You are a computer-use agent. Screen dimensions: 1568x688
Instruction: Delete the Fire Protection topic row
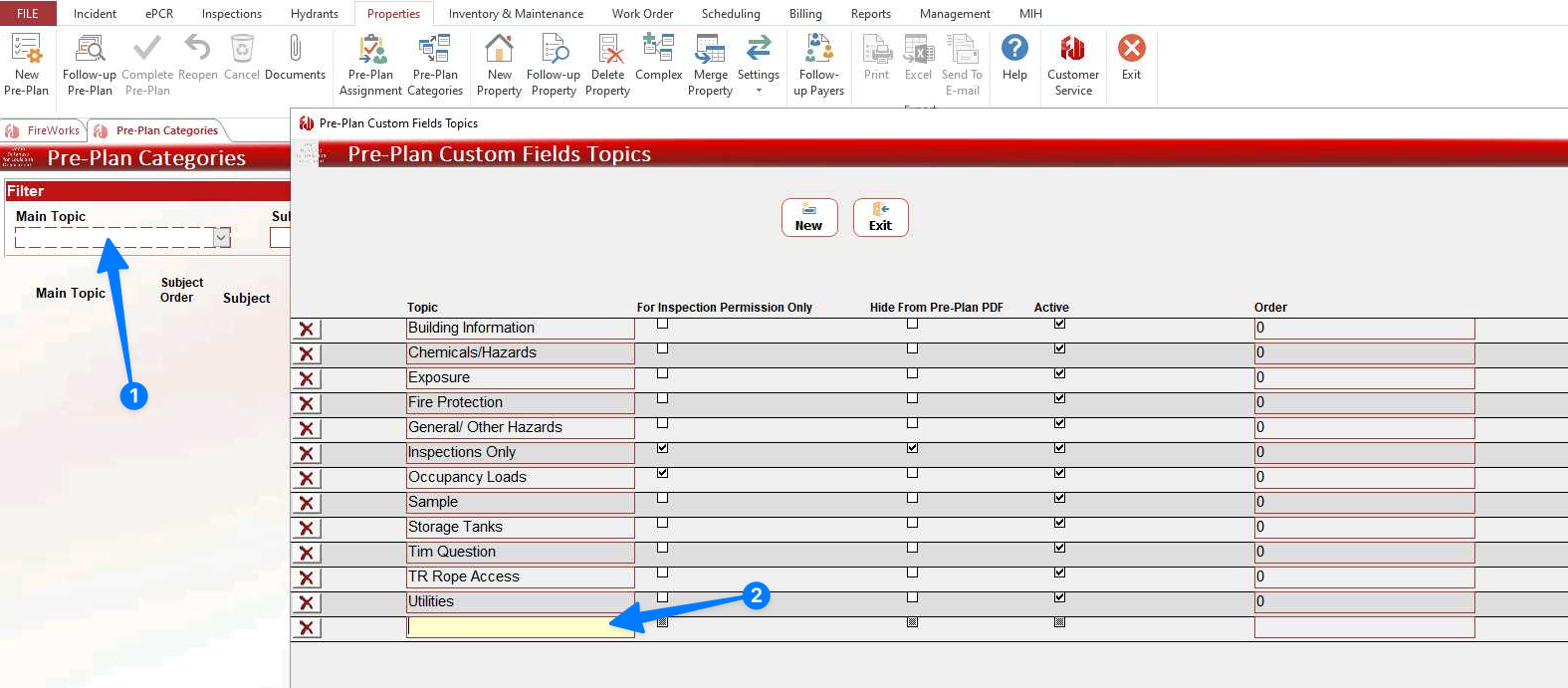click(307, 404)
